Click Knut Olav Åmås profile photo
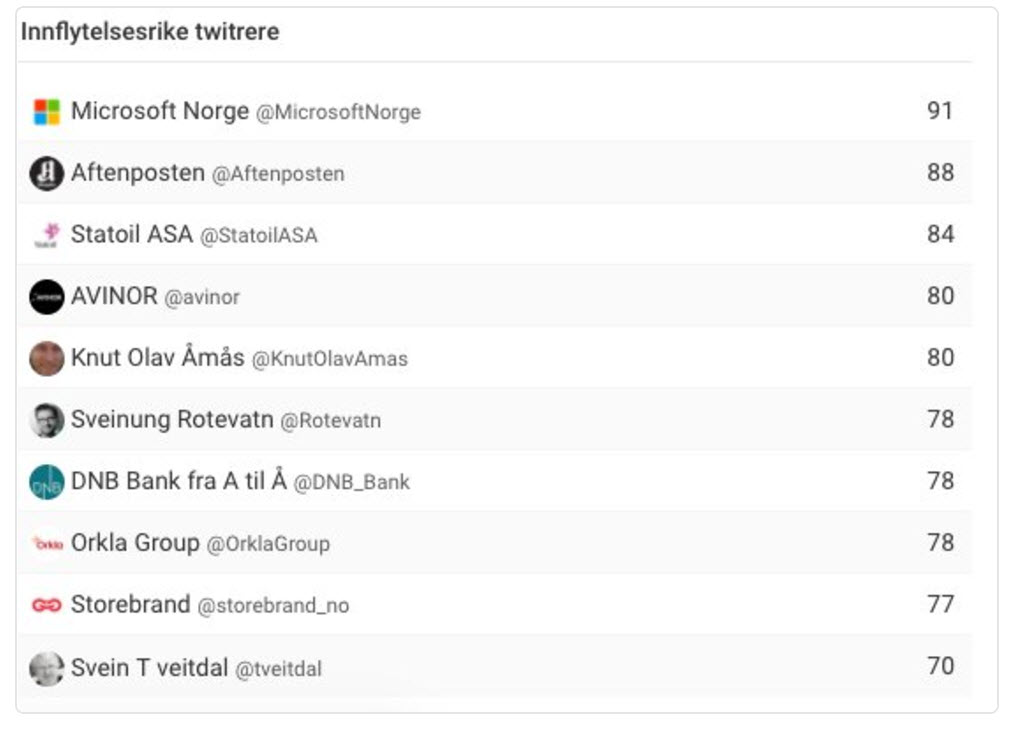Viewport: 1011px width, 731px height. [x=47, y=358]
